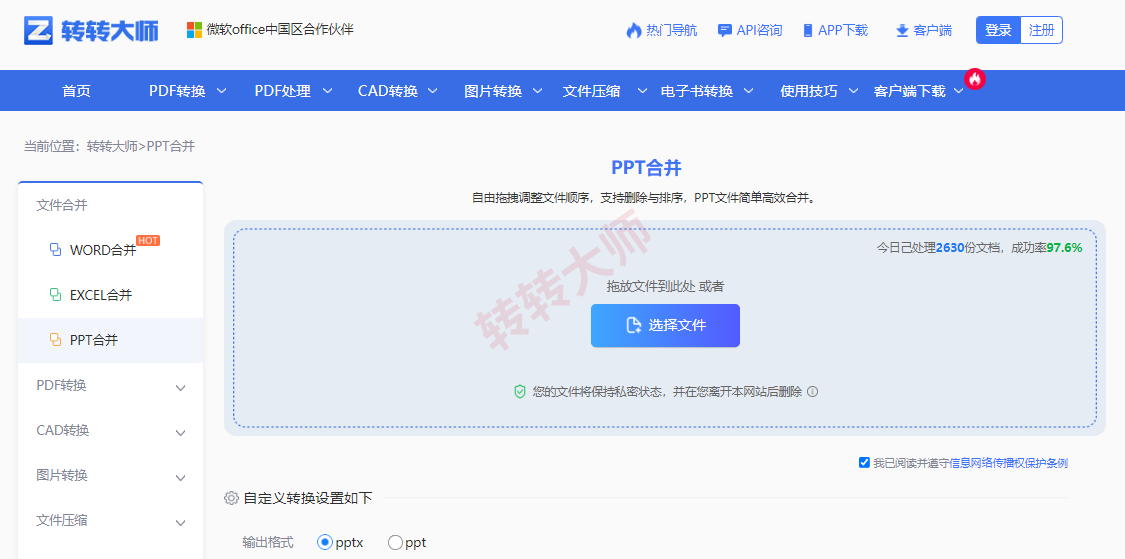Open the CAD转换 navigation menu
The width and height of the screenshot is (1125, 559).
[388, 91]
